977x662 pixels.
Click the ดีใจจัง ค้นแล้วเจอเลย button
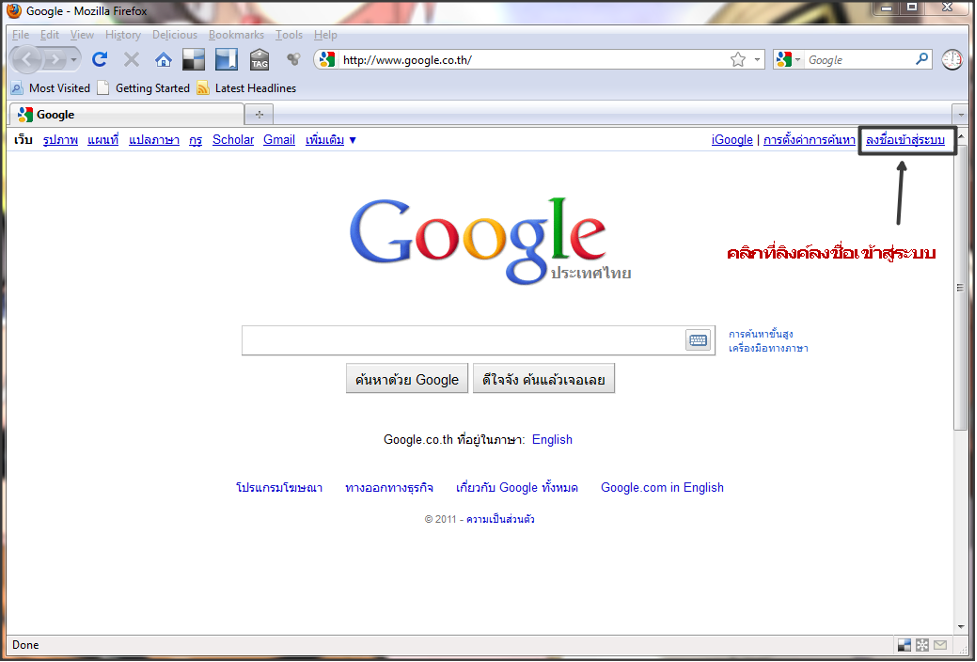click(x=543, y=379)
